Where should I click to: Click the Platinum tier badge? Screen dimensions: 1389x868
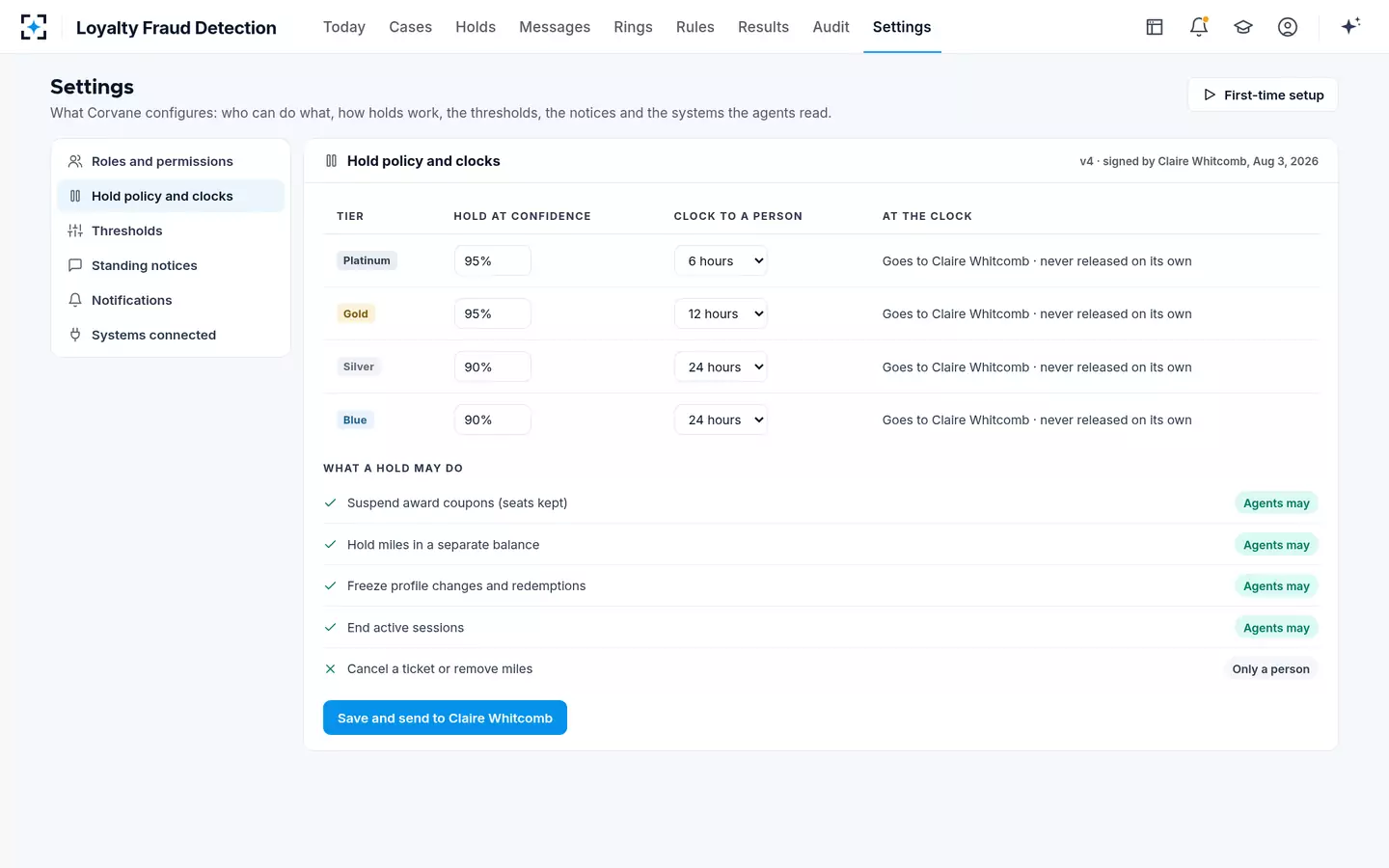(367, 260)
